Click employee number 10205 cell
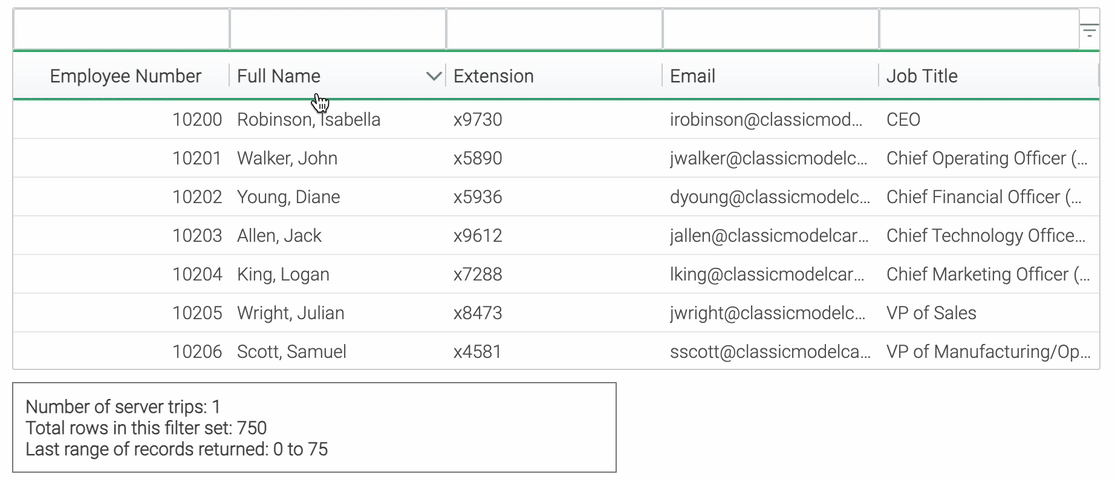1115x480 pixels. coord(122,313)
